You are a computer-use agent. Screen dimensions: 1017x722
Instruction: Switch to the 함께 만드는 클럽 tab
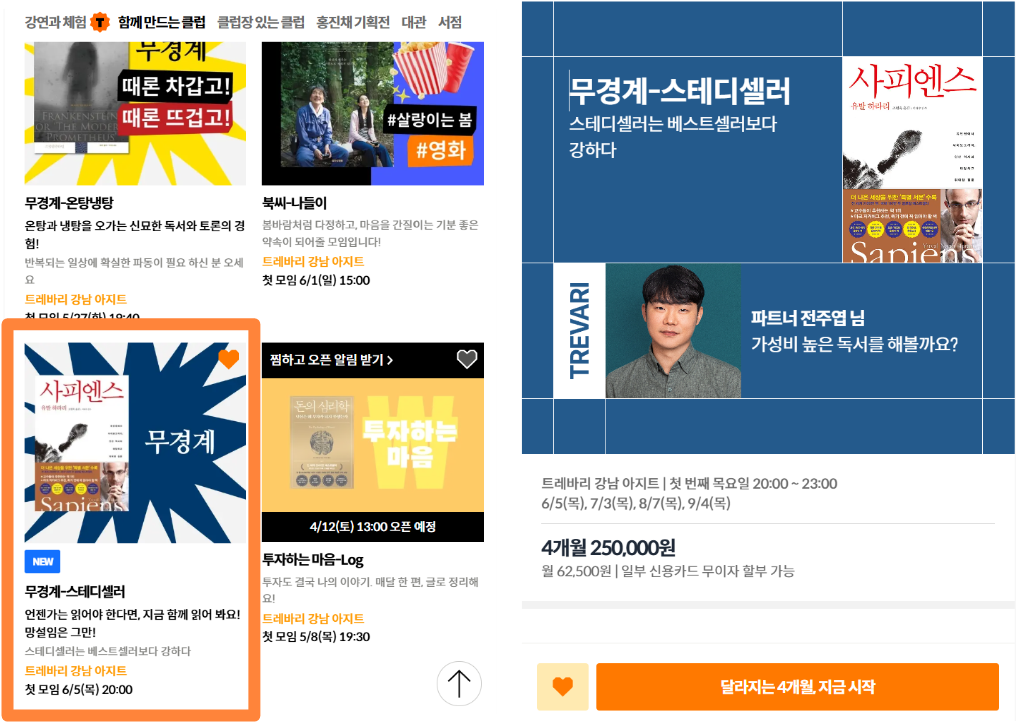pos(162,22)
